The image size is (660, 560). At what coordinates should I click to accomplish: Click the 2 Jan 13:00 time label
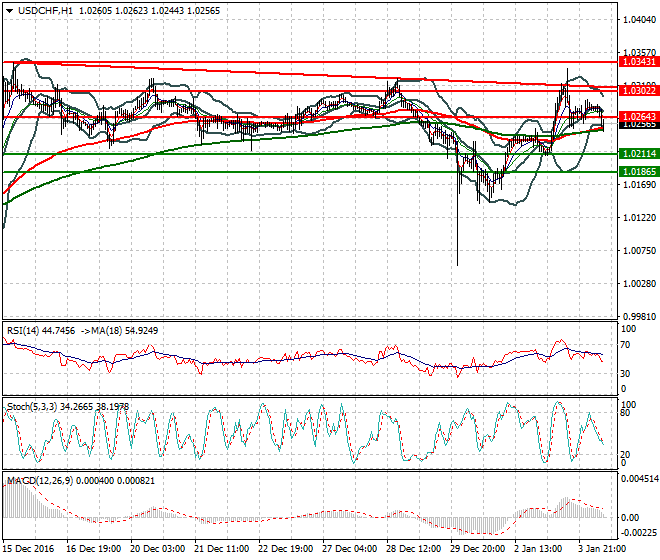click(538, 549)
